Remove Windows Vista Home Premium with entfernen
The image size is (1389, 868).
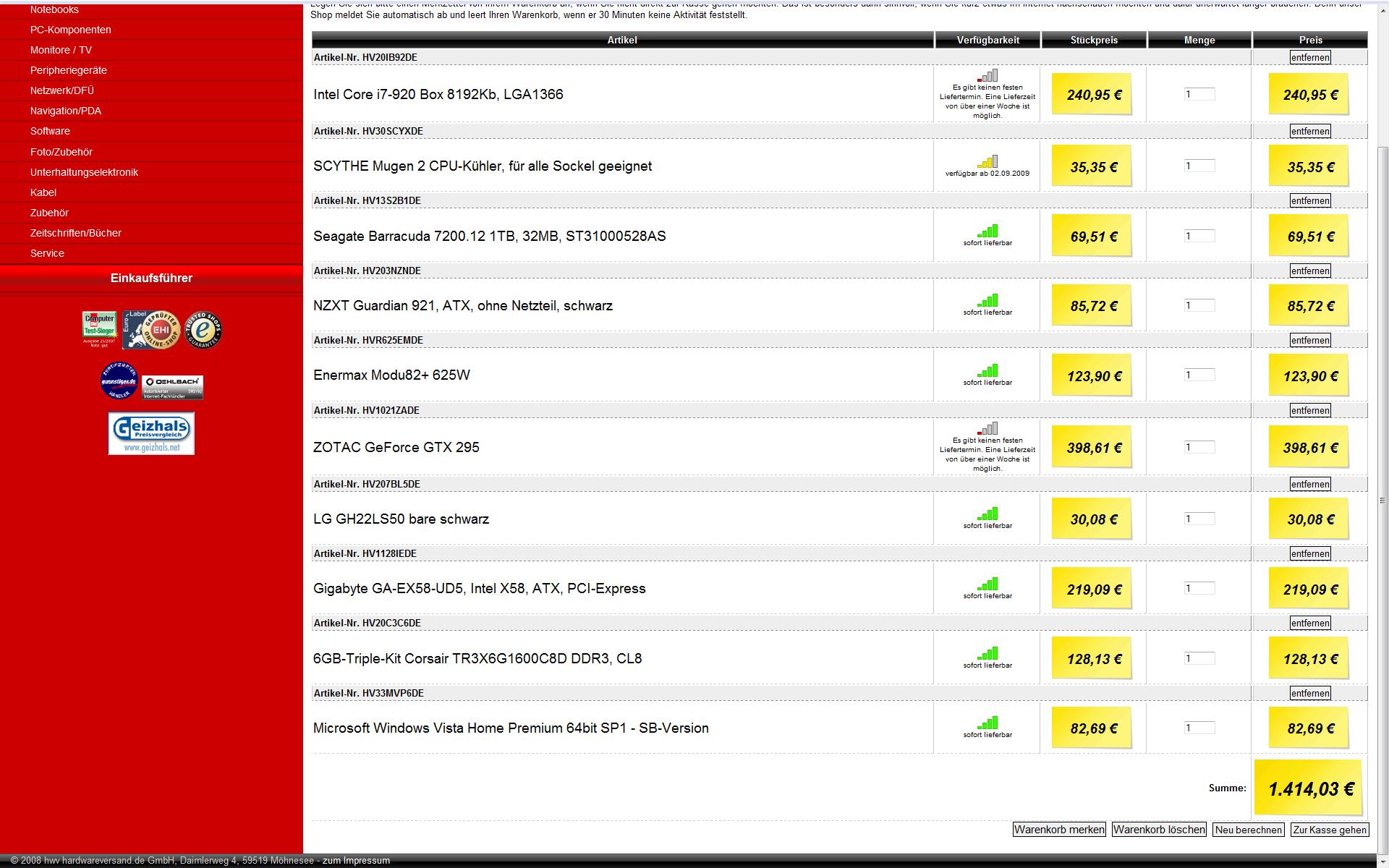tap(1310, 693)
